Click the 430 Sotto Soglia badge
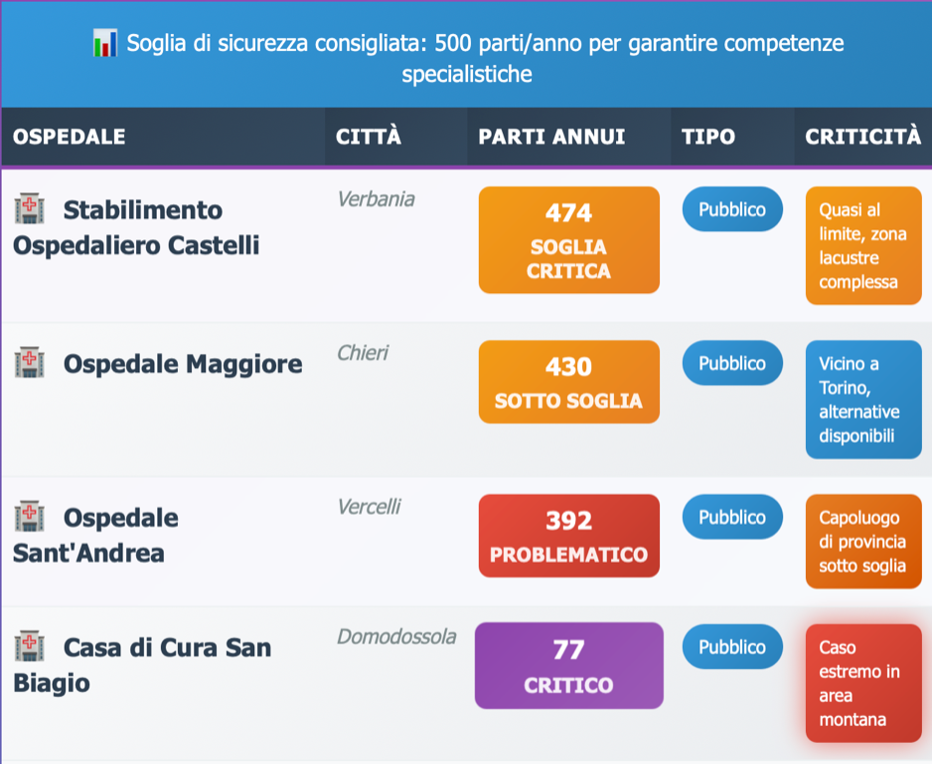The height and width of the screenshot is (766, 935). coord(568,382)
